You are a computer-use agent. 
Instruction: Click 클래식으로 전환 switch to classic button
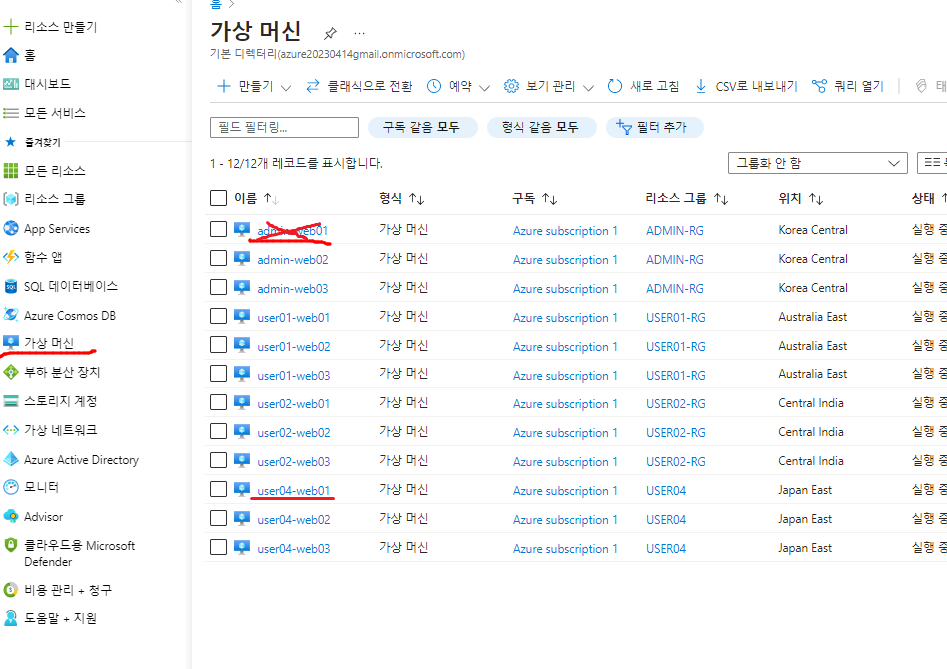pyautogui.click(x=359, y=86)
